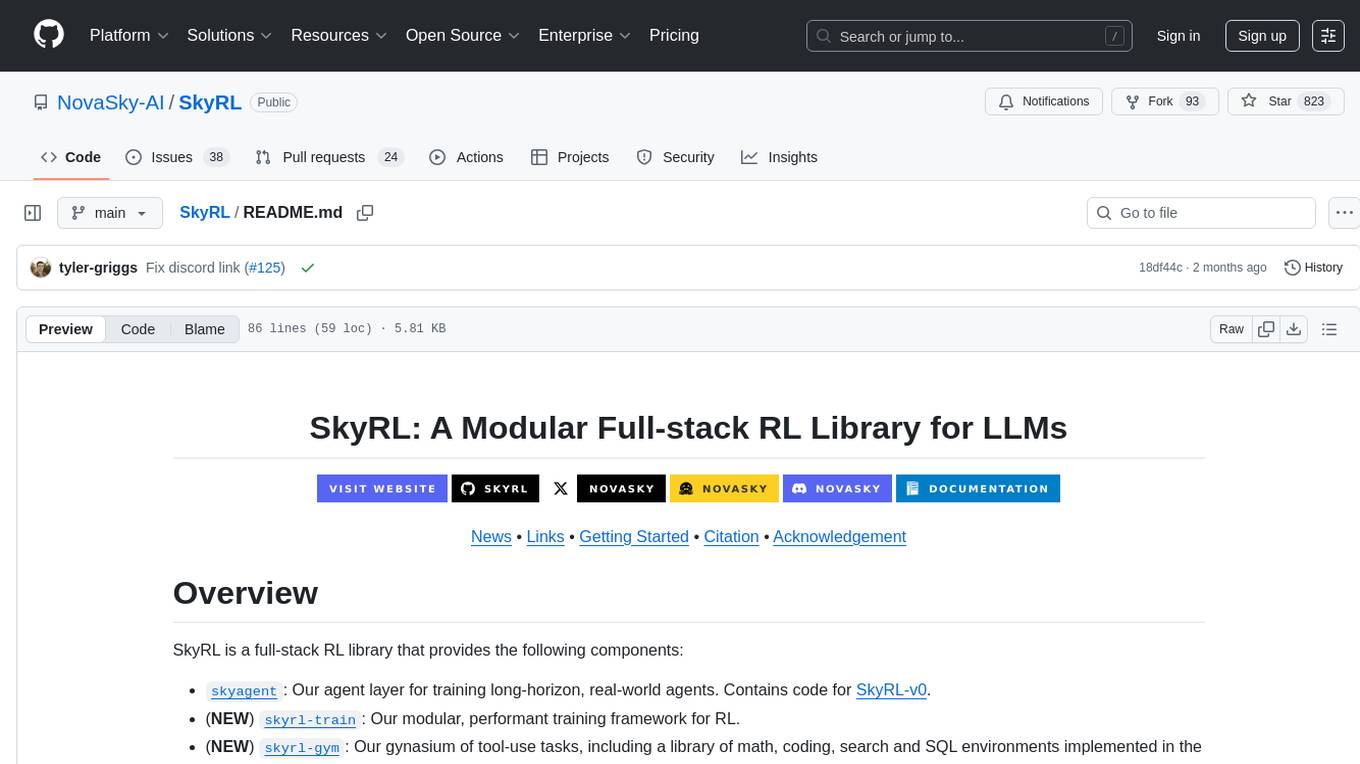Click the GitHub SkyRL badge
The image size is (1360, 764).
[495, 488]
